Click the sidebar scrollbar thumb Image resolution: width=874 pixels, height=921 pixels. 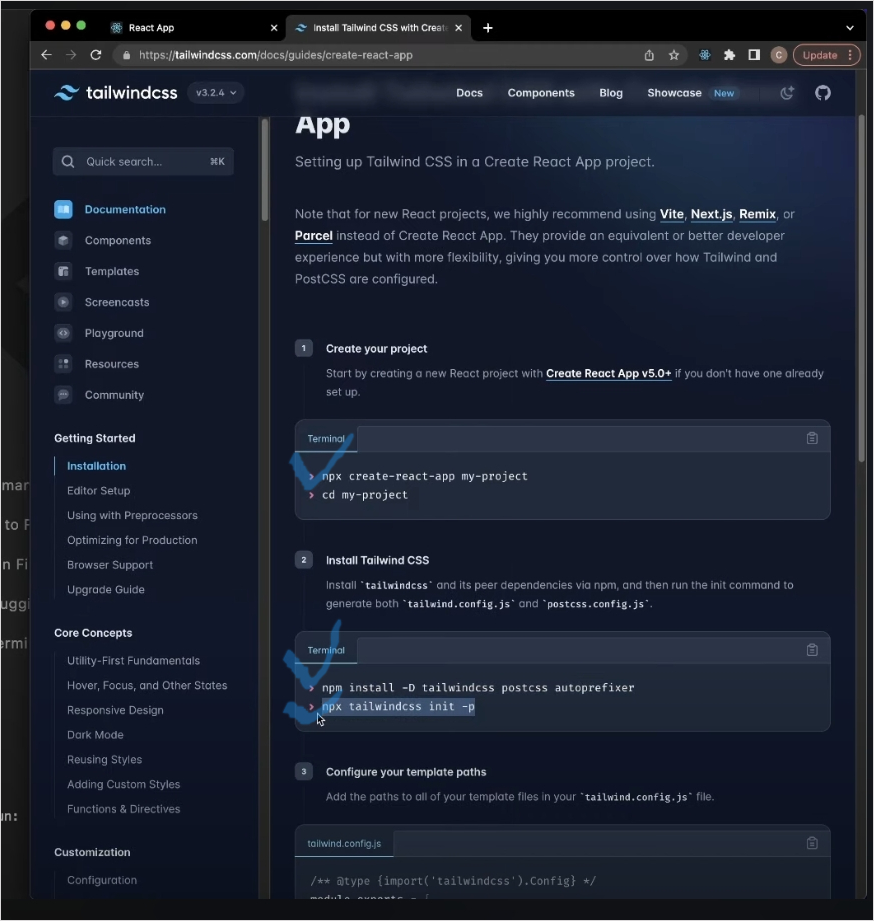pos(265,170)
